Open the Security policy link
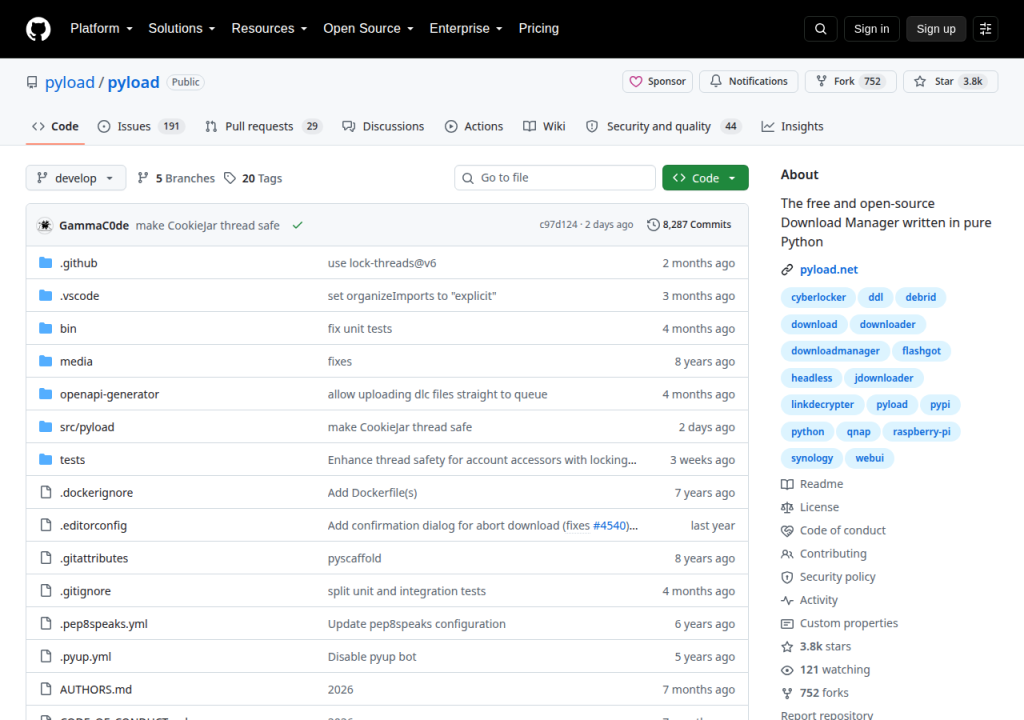The image size is (1024, 720). click(828, 577)
